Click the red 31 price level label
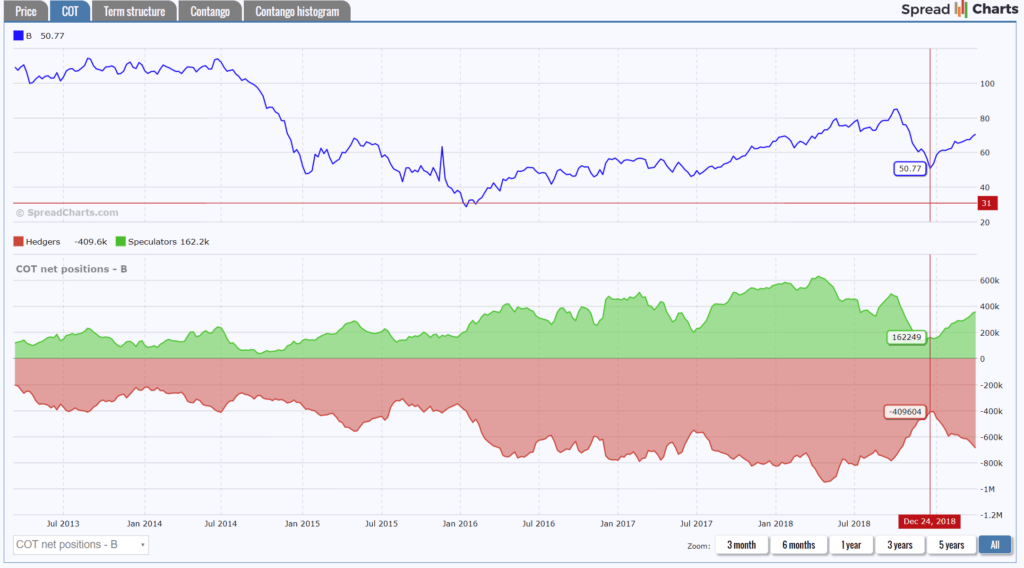Screen dimensions: 1024x568 (x=987, y=203)
